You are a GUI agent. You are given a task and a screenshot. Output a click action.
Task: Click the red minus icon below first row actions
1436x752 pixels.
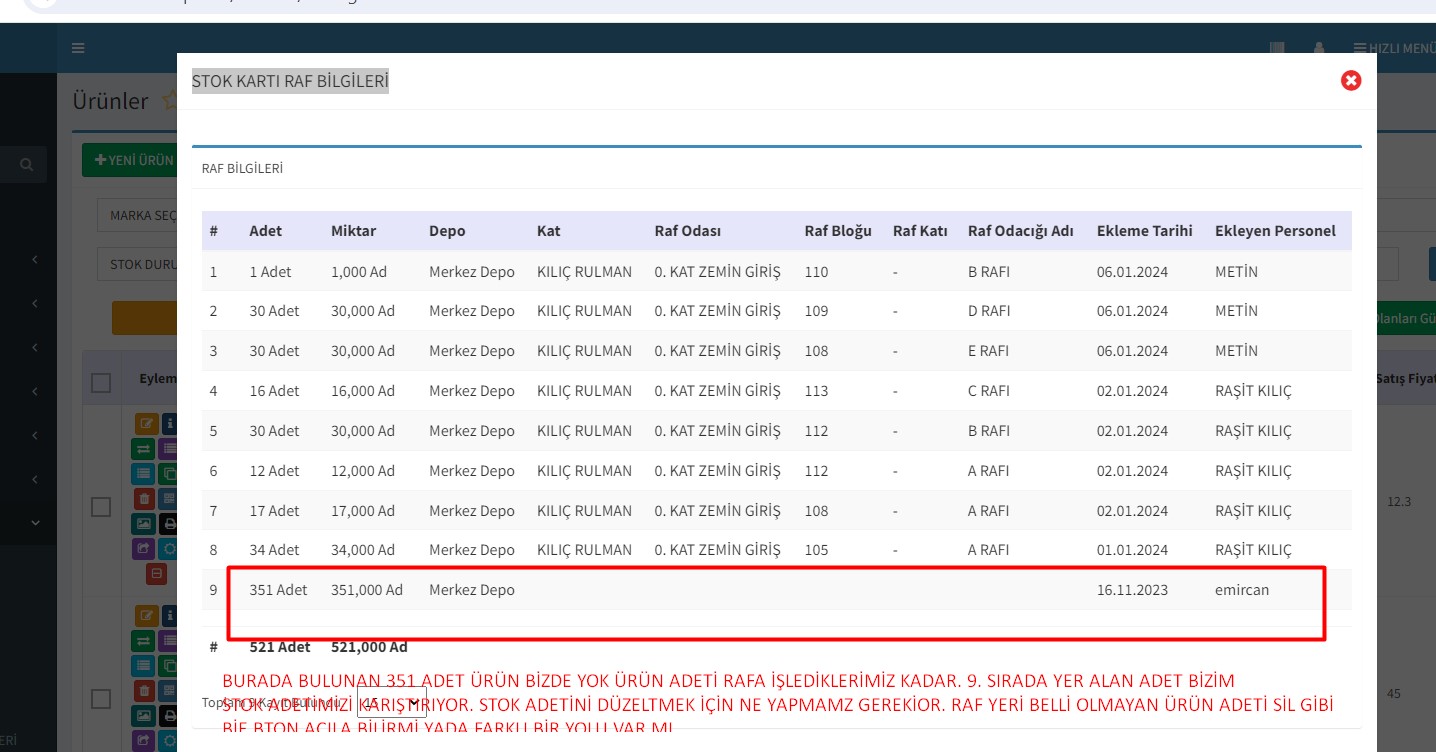[156, 573]
